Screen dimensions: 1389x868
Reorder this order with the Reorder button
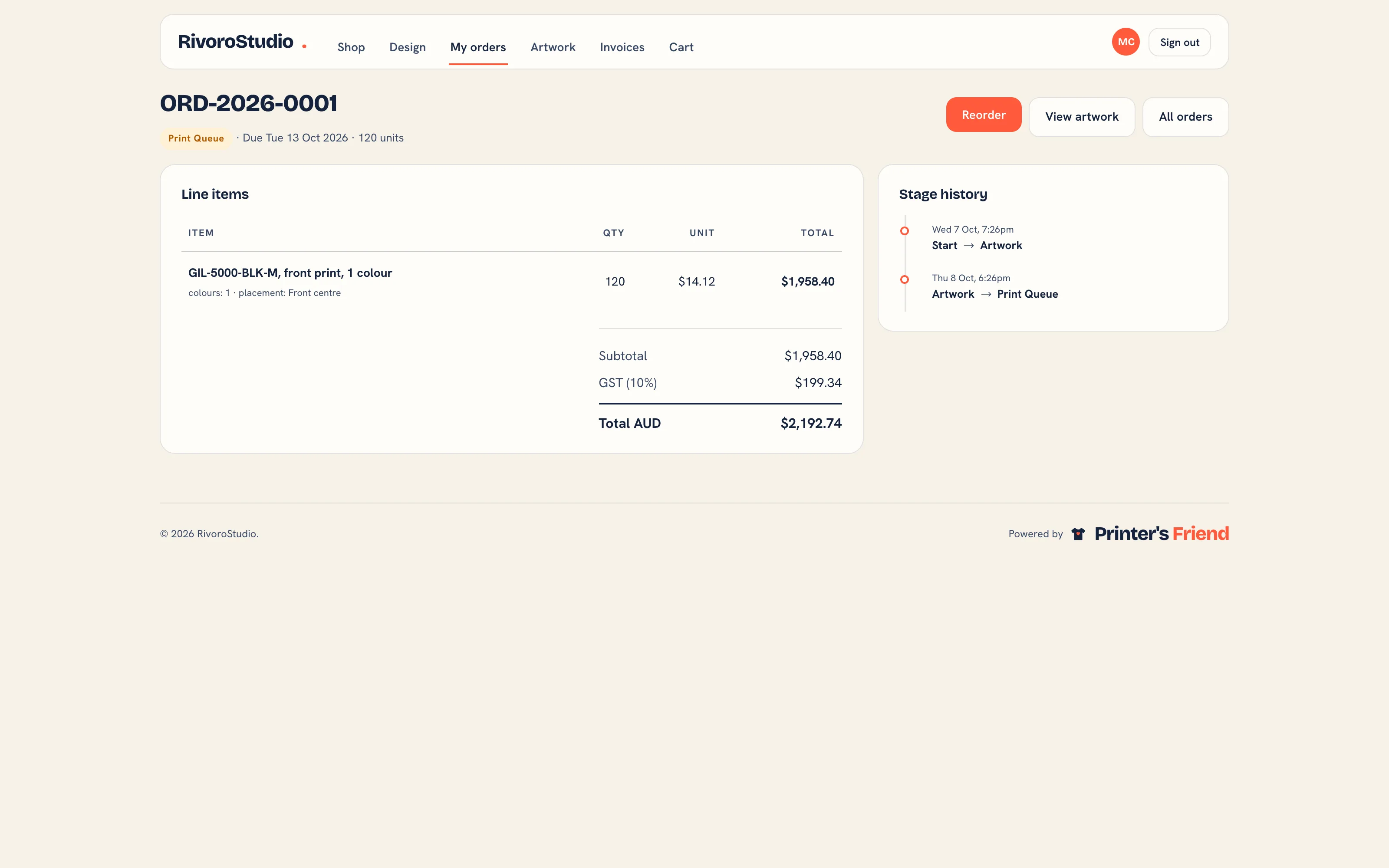tap(984, 115)
